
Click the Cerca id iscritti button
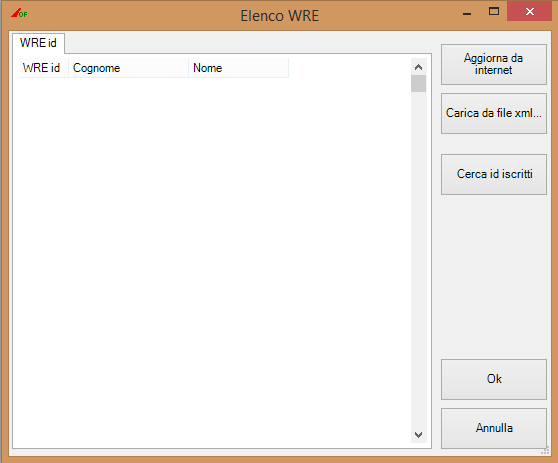[x=494, y=174]
